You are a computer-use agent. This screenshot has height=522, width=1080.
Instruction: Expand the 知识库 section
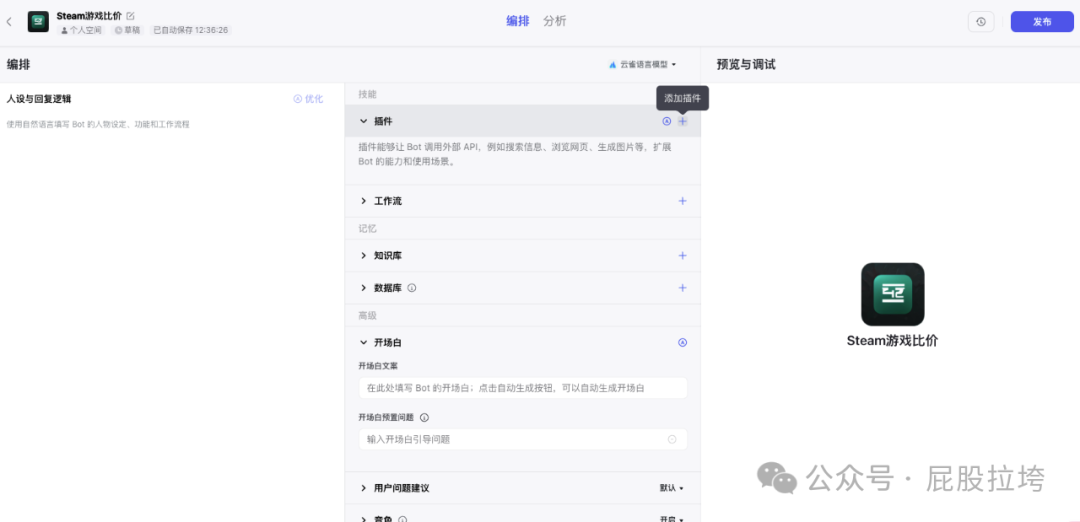364,255
